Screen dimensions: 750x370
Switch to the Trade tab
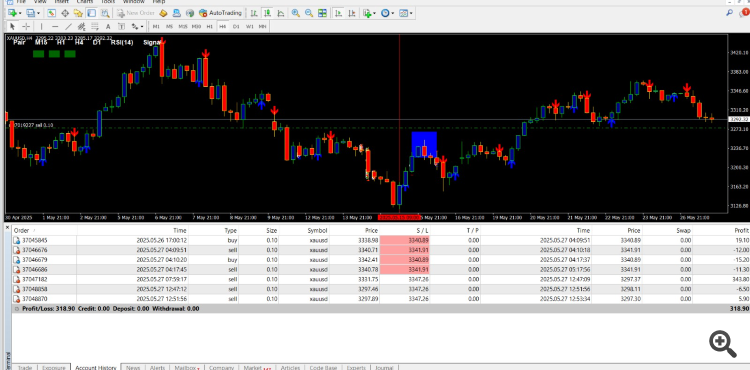(25, 367)
